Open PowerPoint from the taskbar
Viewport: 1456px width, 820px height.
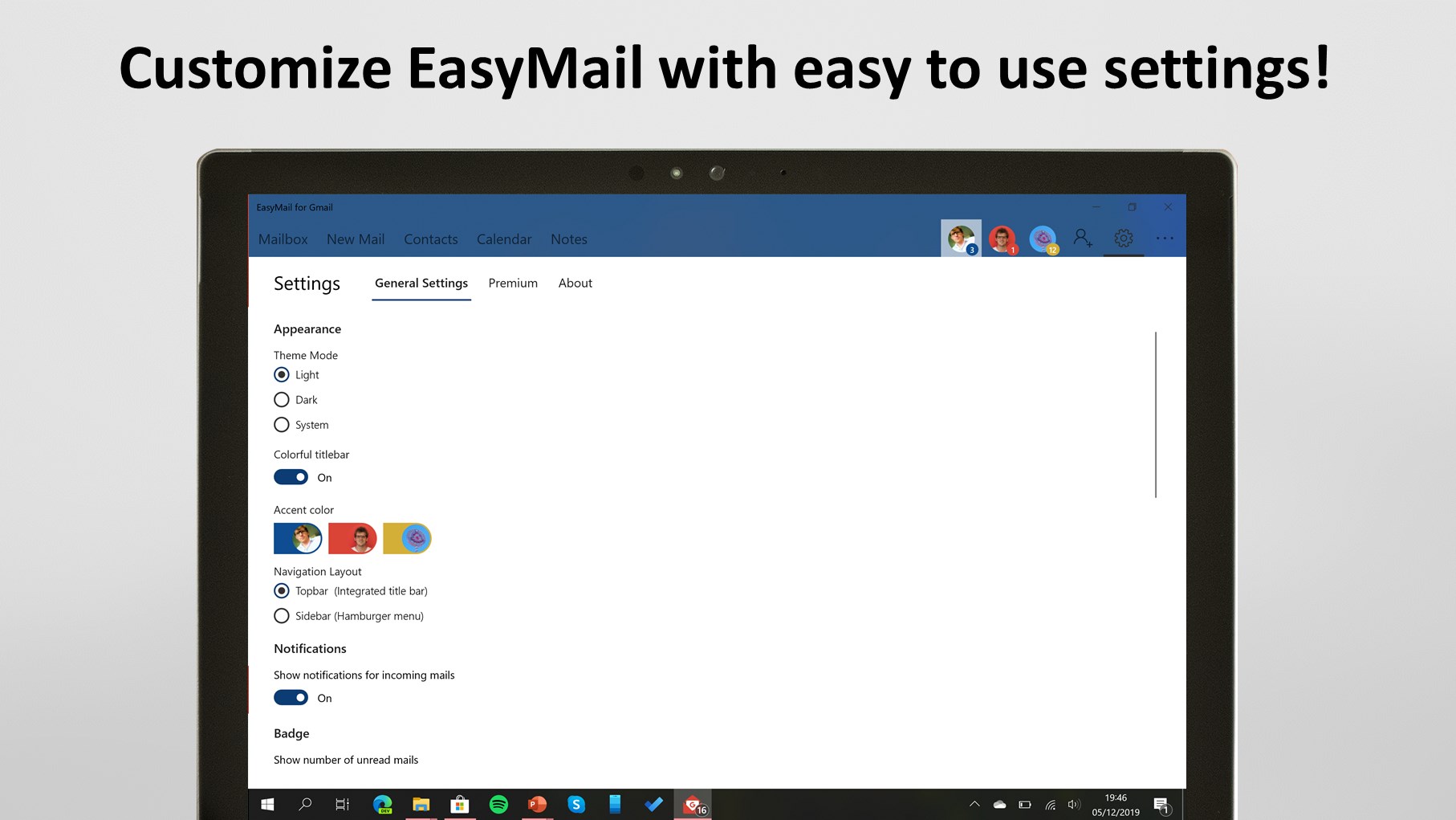click(537, 804)
